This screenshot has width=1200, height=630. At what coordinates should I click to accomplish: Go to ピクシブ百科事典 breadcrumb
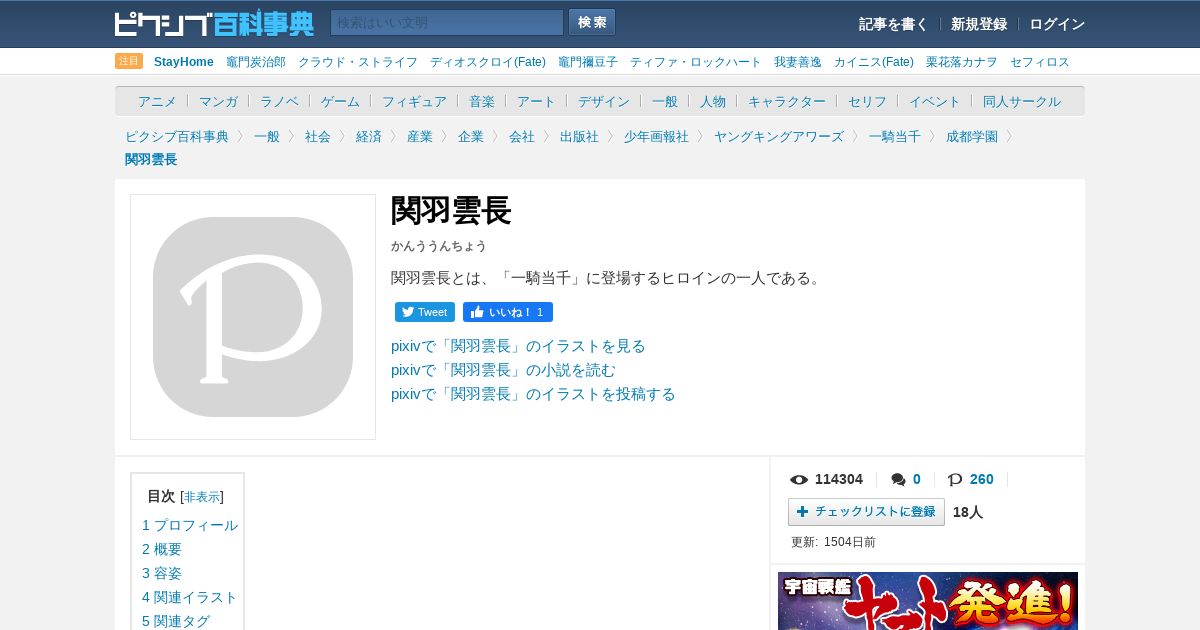pos(177,136)
